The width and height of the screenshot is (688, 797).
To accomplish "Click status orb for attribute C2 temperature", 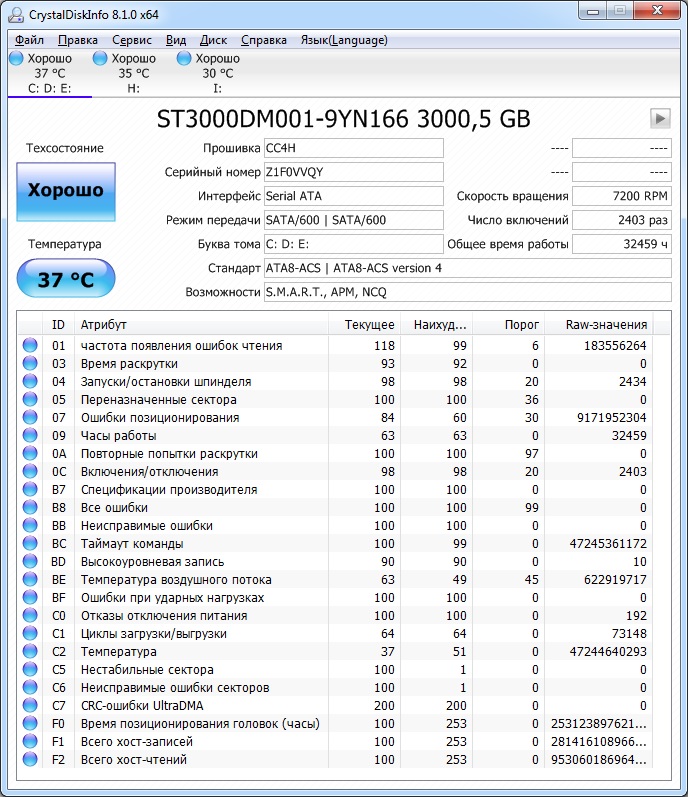I will [30, 652].
